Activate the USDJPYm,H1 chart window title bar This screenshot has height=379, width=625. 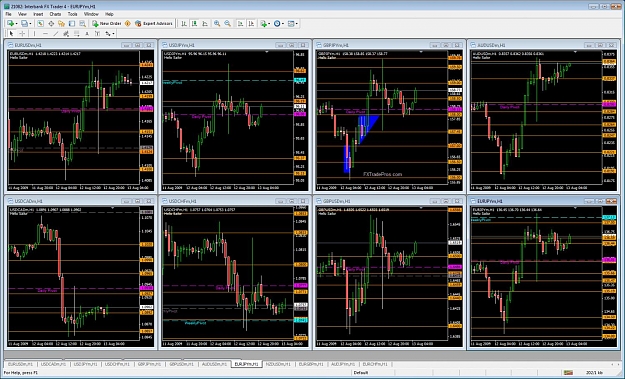click(235, 45)
